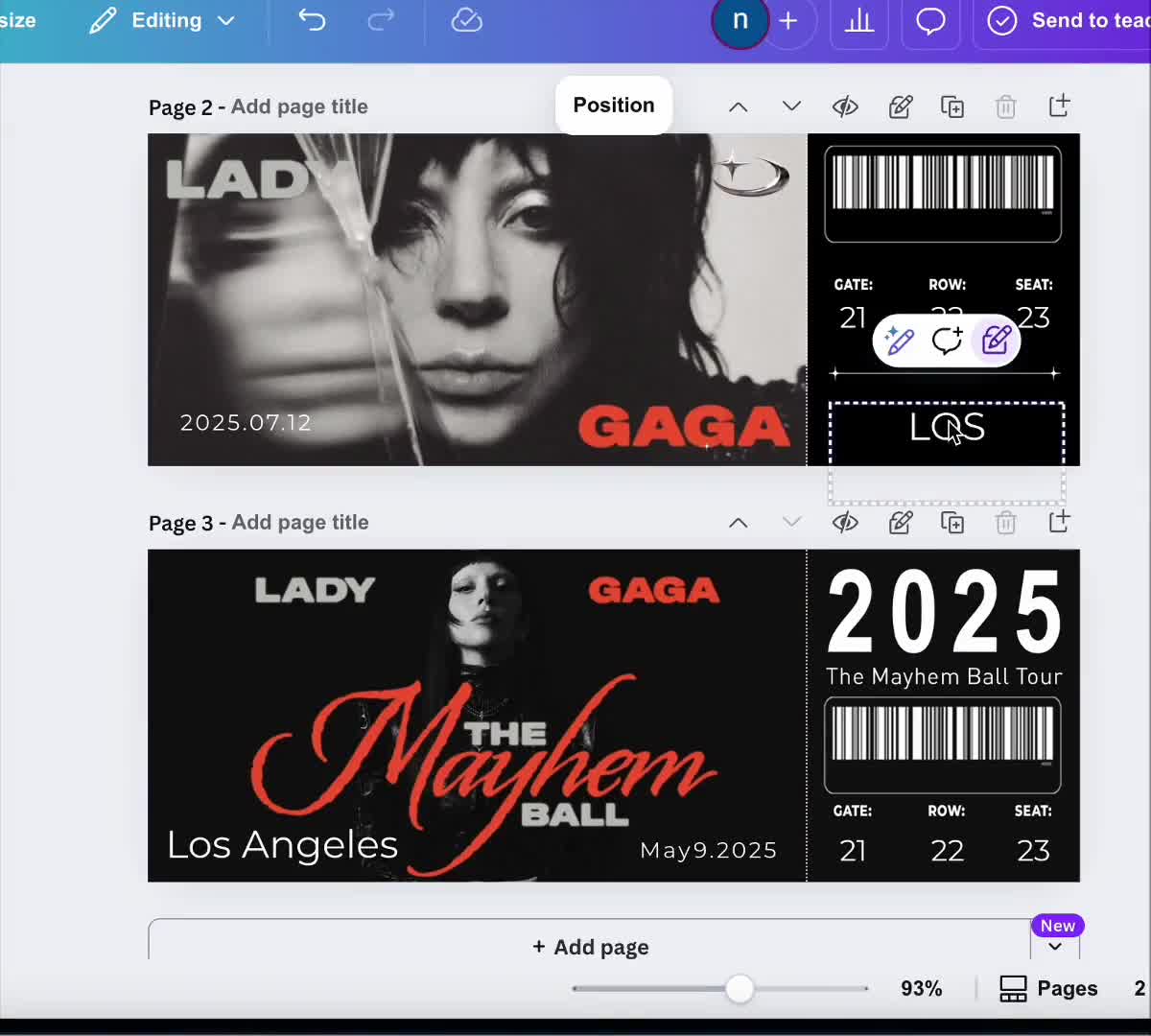Open the Editing mode dropdown
This screenshot has height=1036, width=1151.
click(x=162, y=20)
